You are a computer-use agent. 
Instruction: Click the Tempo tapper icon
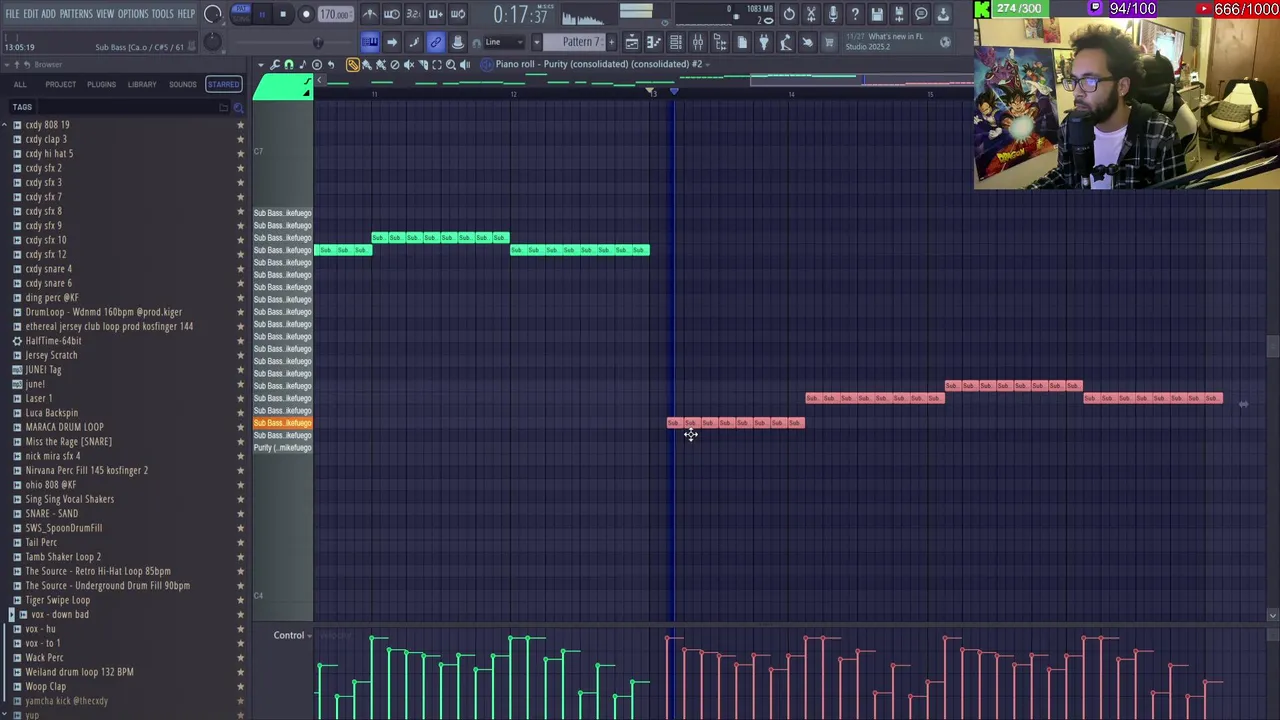point(785,42)
